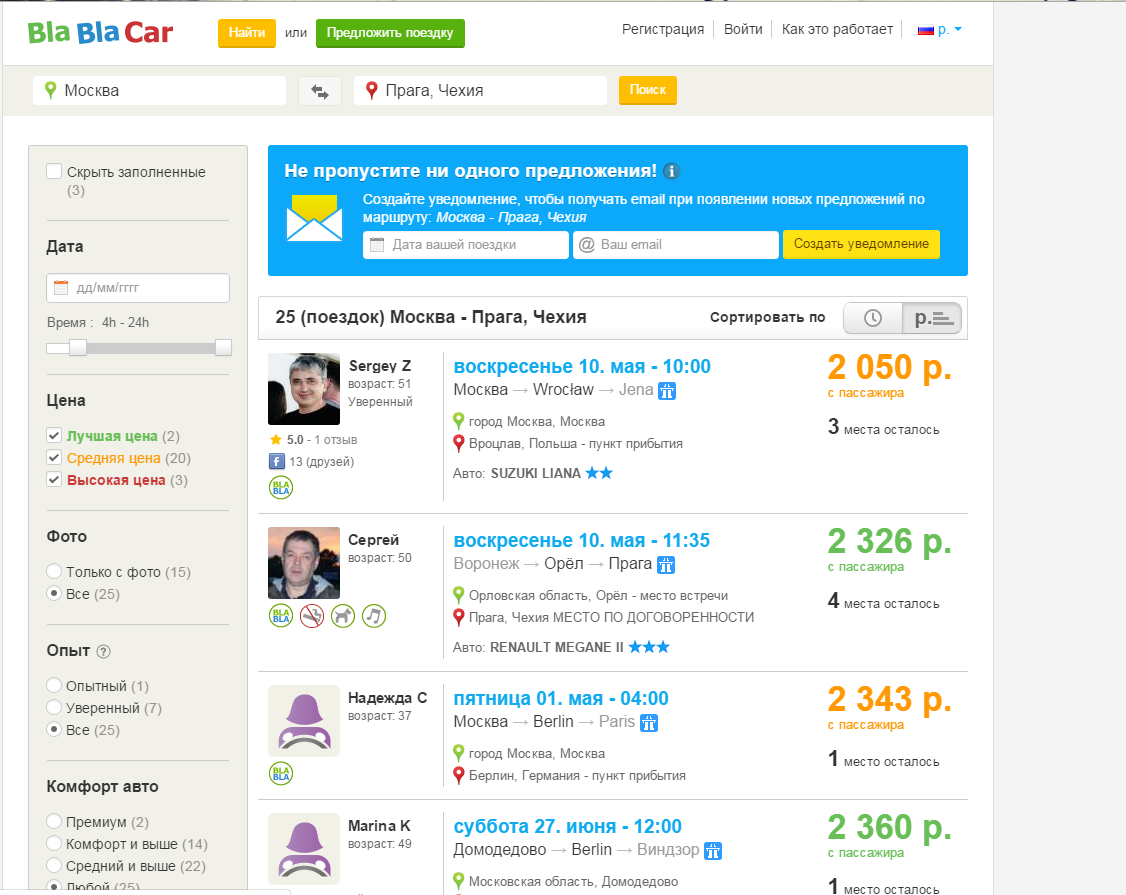Click Москва departure input
The width and height of the screenshot is (1126, 895).
(x=159, y=91)
